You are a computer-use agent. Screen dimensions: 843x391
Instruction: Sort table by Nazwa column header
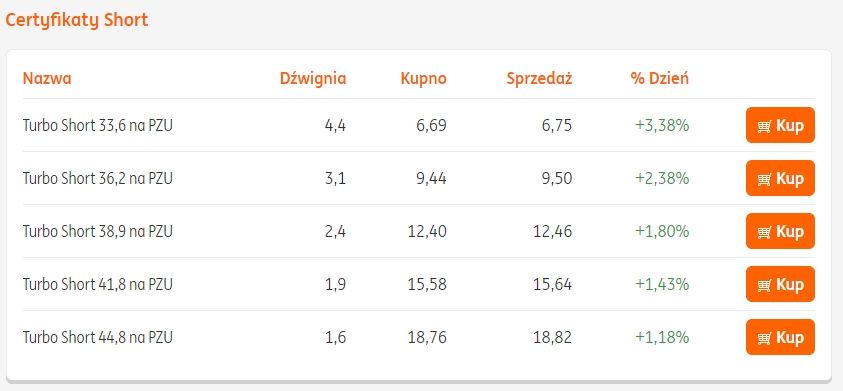click(x=47, y=79)
